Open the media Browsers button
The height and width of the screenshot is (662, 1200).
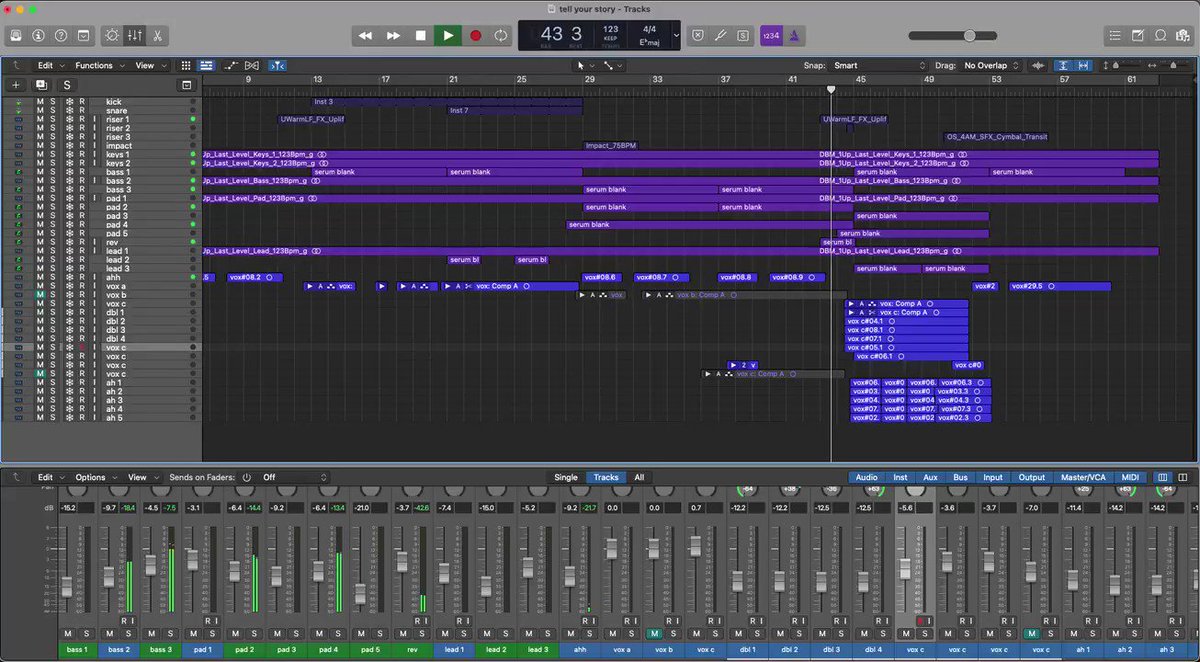tap(1183, 35)
